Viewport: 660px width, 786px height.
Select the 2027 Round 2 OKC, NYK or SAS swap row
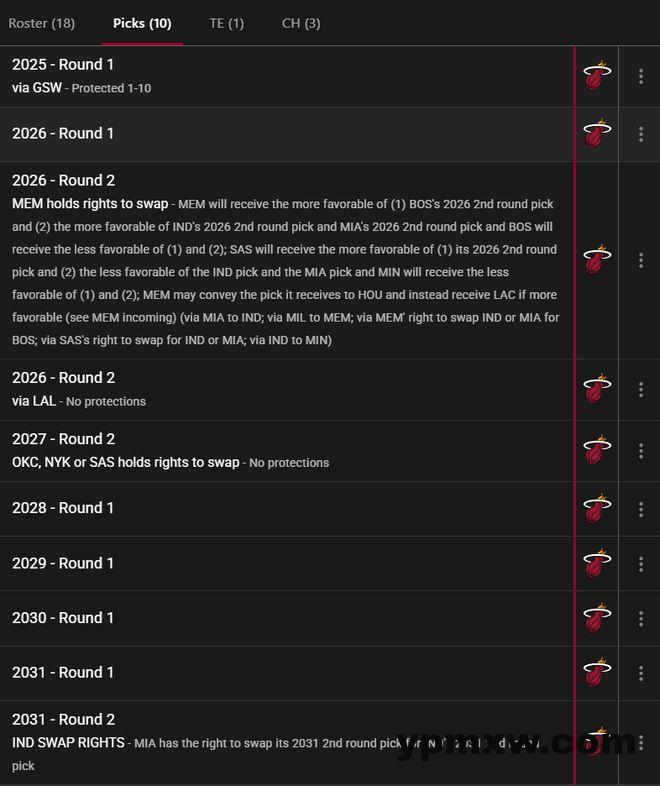[x=287, y=451]
